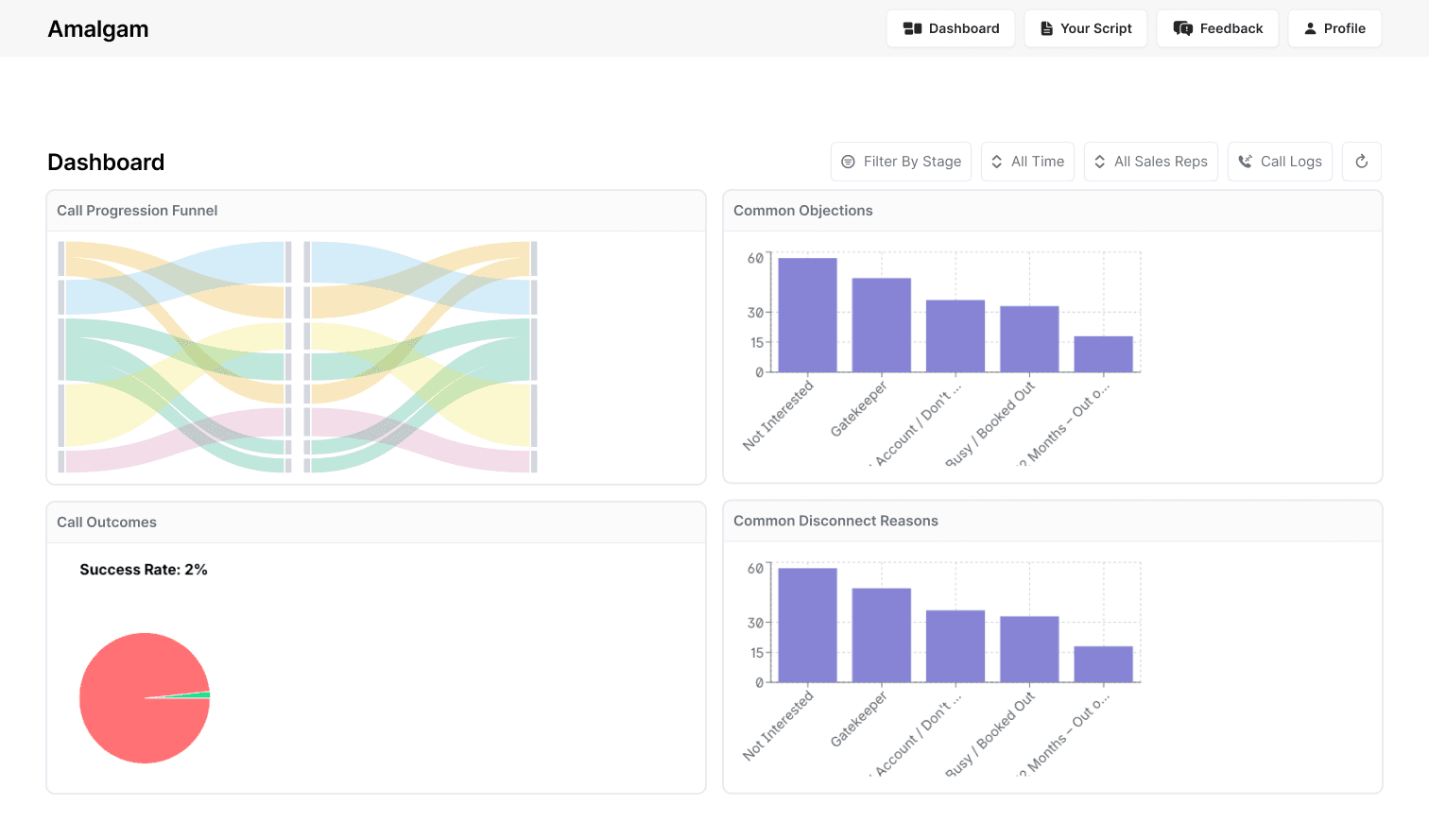
Task: Click the All Sales Reps chevron icon
Action: pyautogui.click(x=1099, y=162)
